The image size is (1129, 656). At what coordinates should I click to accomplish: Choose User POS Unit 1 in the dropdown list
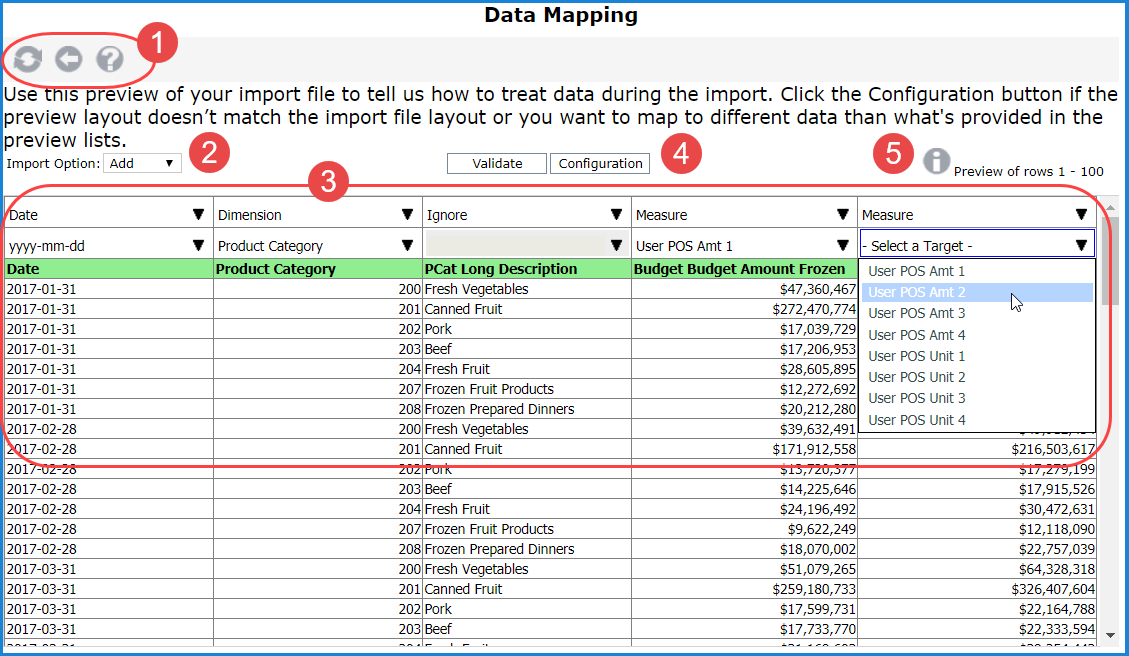[917, 356]
